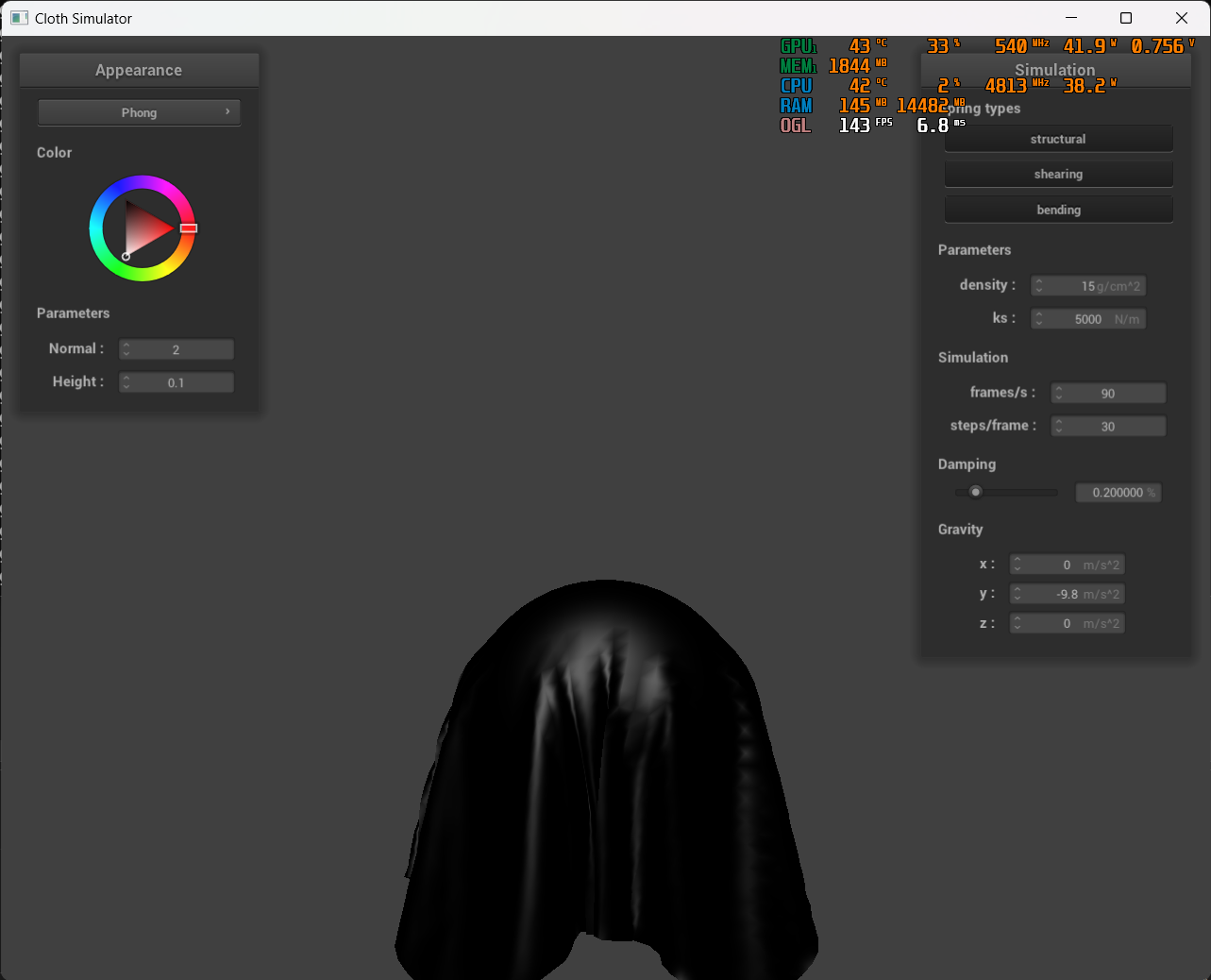Open the Phong shader dropdown
The width and height of the screenshot is (1211, 980).
pos(139,112)
